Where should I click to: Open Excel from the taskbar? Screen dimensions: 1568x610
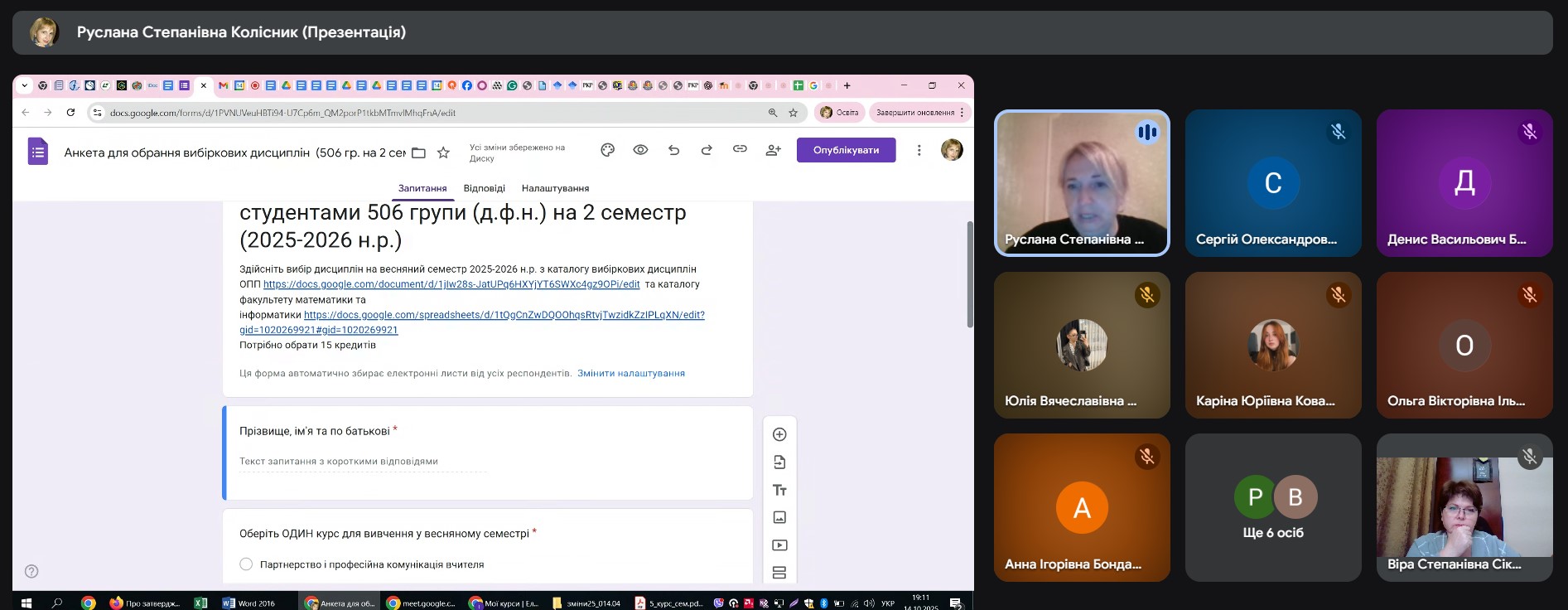[200, 603]
